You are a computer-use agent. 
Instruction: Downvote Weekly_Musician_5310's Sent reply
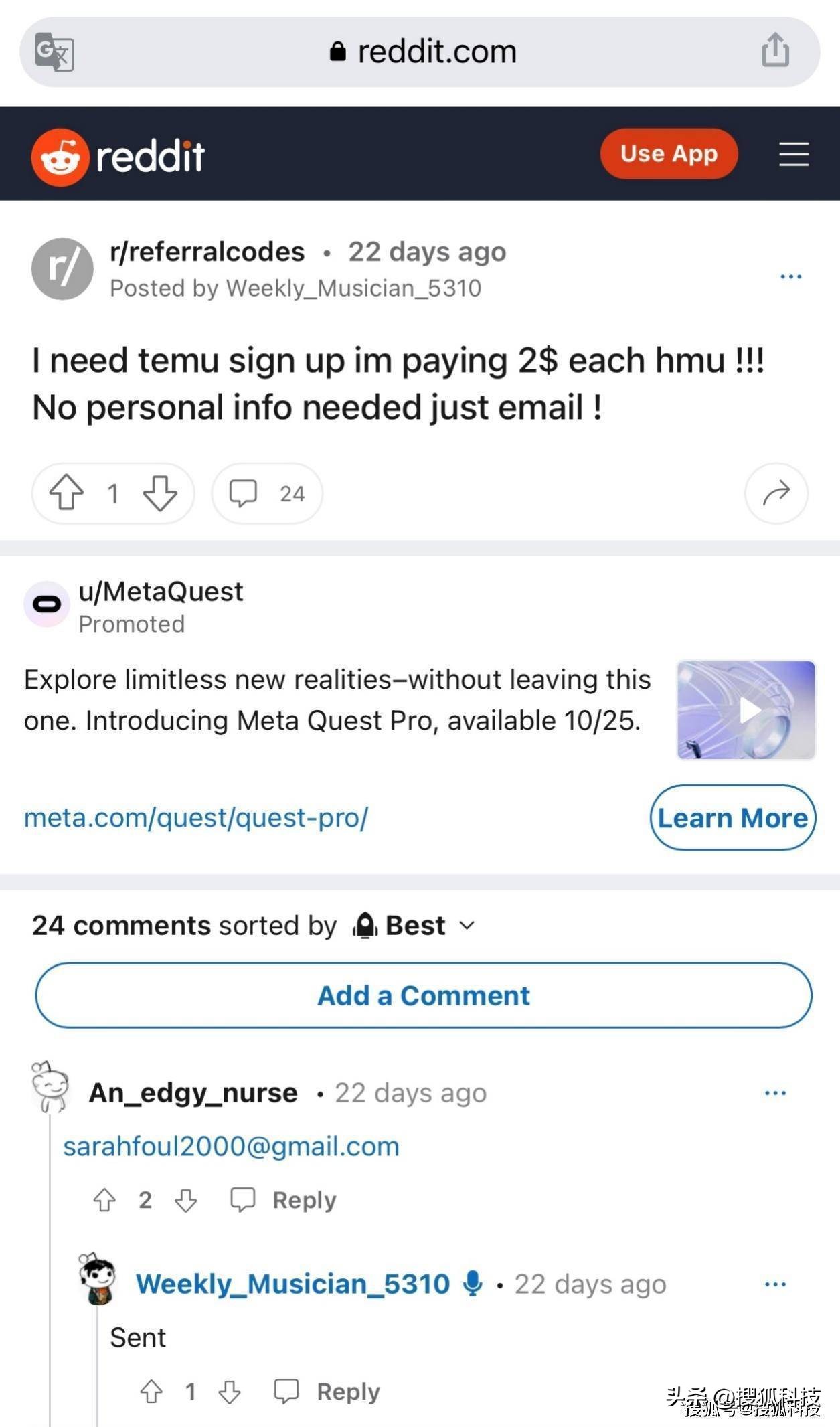click(230, 1392)
